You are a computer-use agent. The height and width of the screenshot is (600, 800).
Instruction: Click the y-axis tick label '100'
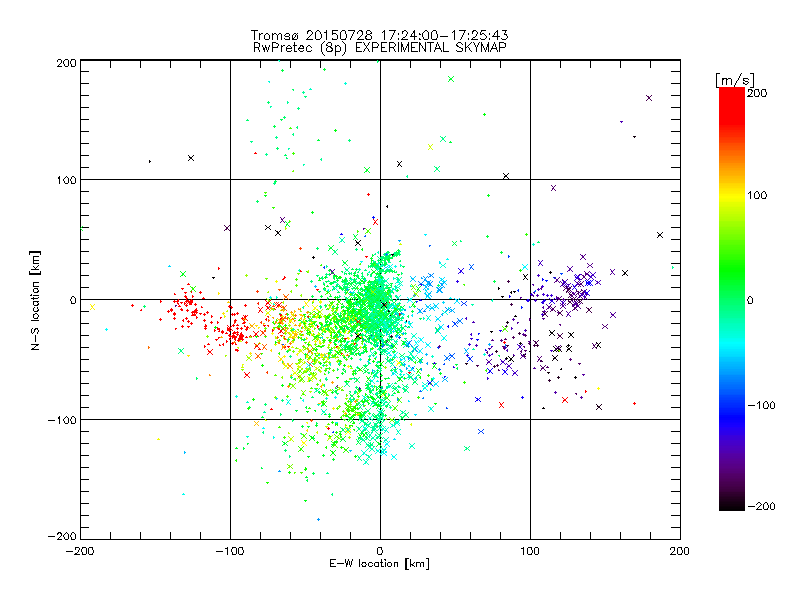pos(67,180)
